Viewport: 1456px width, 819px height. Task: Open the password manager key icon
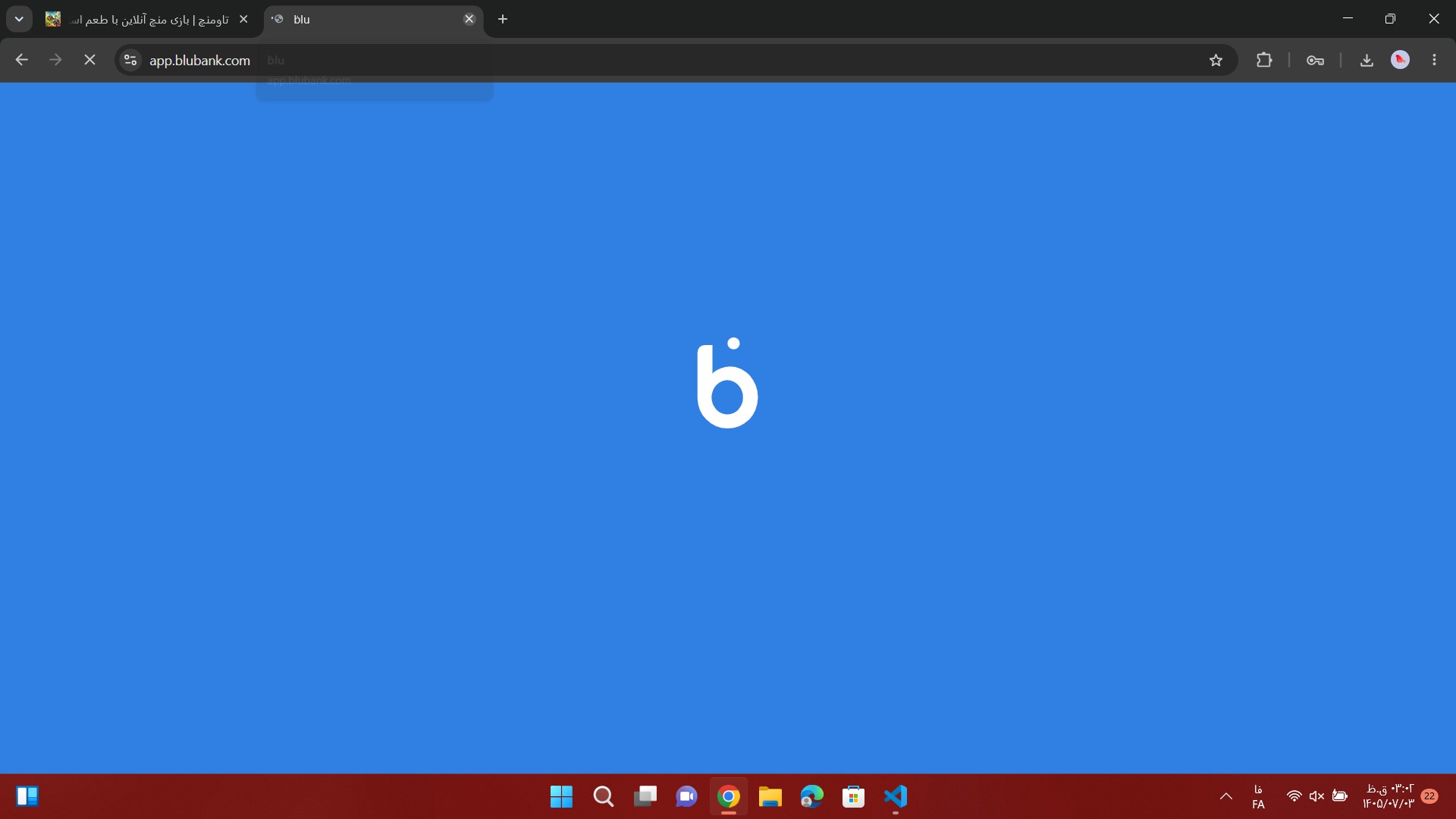pyautogui.click(x=1315, y=60)
